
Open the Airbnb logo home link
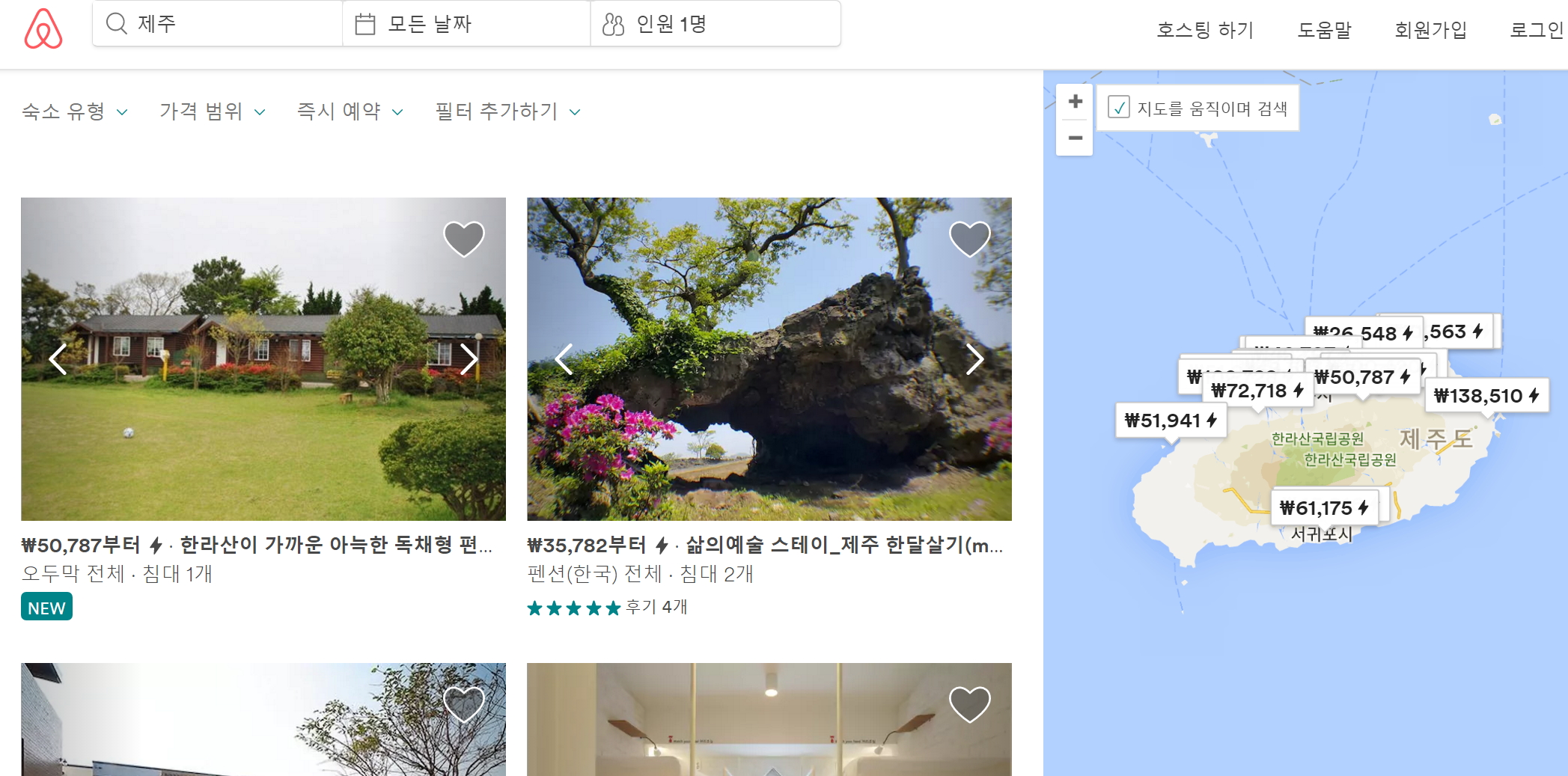point(43,28)
